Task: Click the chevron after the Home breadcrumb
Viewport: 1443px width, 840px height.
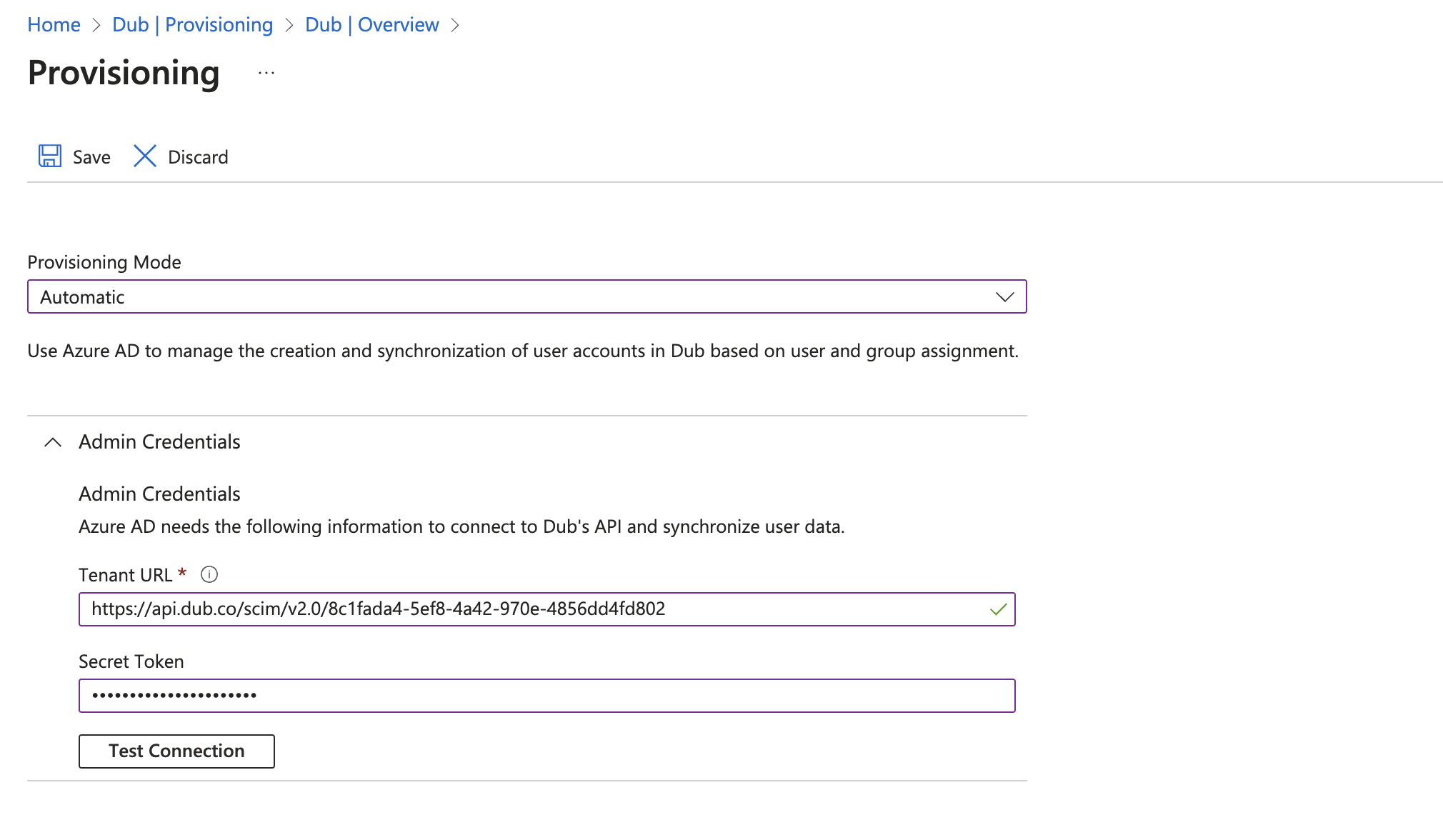Action: [x=96, y=26]
